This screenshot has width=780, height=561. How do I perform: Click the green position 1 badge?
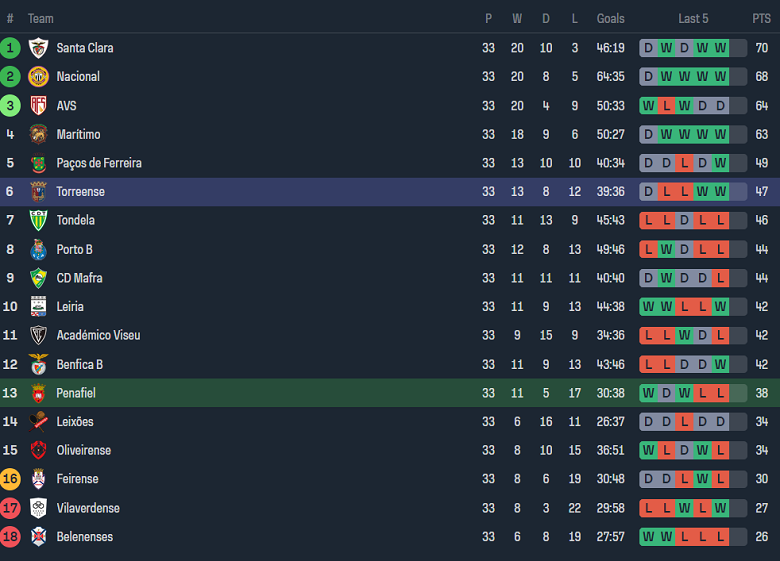point(10,48)
